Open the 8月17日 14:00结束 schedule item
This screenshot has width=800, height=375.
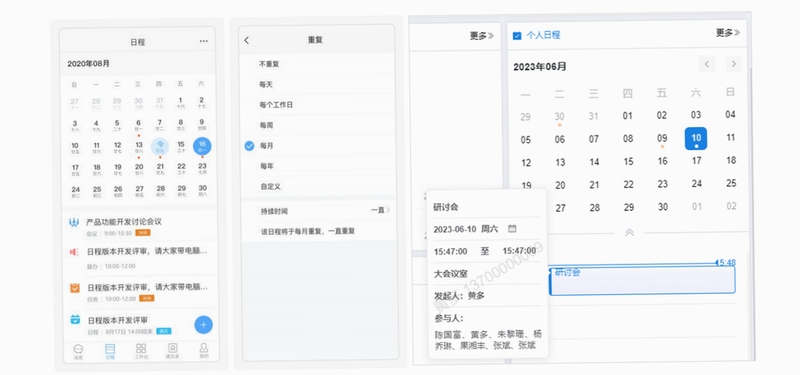(x=139, y=325)
